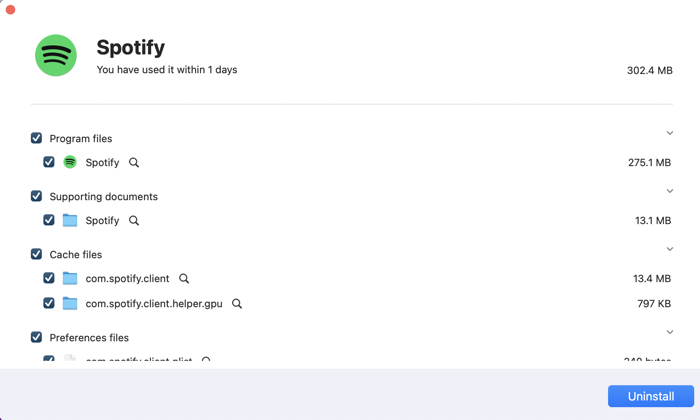Click magnifier beside com.spotify.client cache folder
The image size is (700, 420).
184,279
